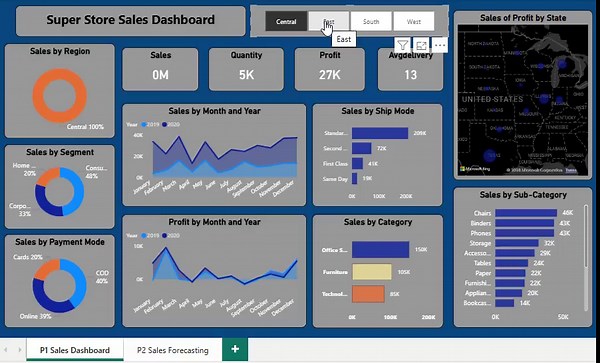
Task: Open the More options ellipsis menu
Action: [440, 46]
